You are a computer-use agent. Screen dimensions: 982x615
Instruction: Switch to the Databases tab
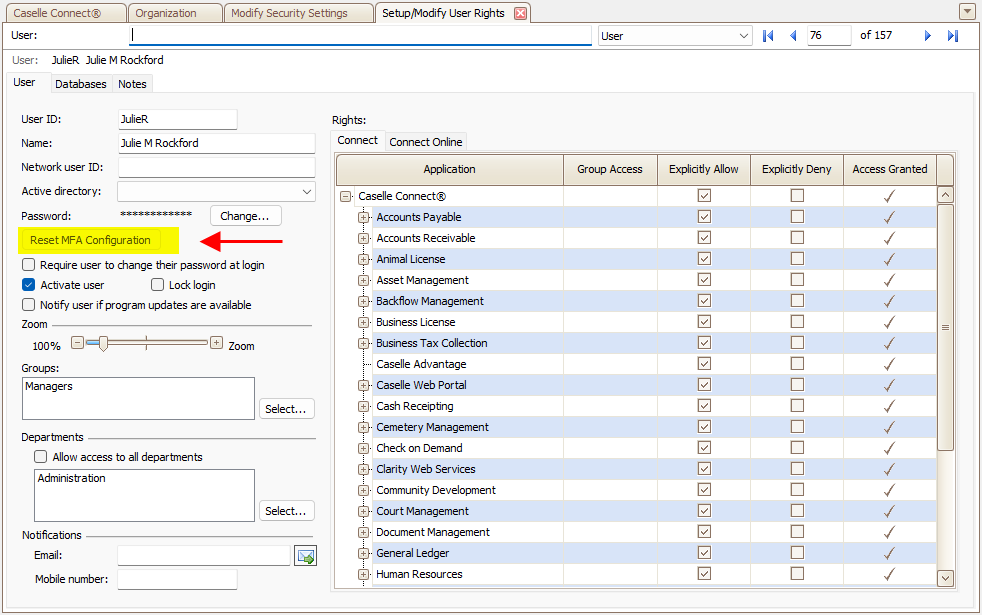[80, 84]
